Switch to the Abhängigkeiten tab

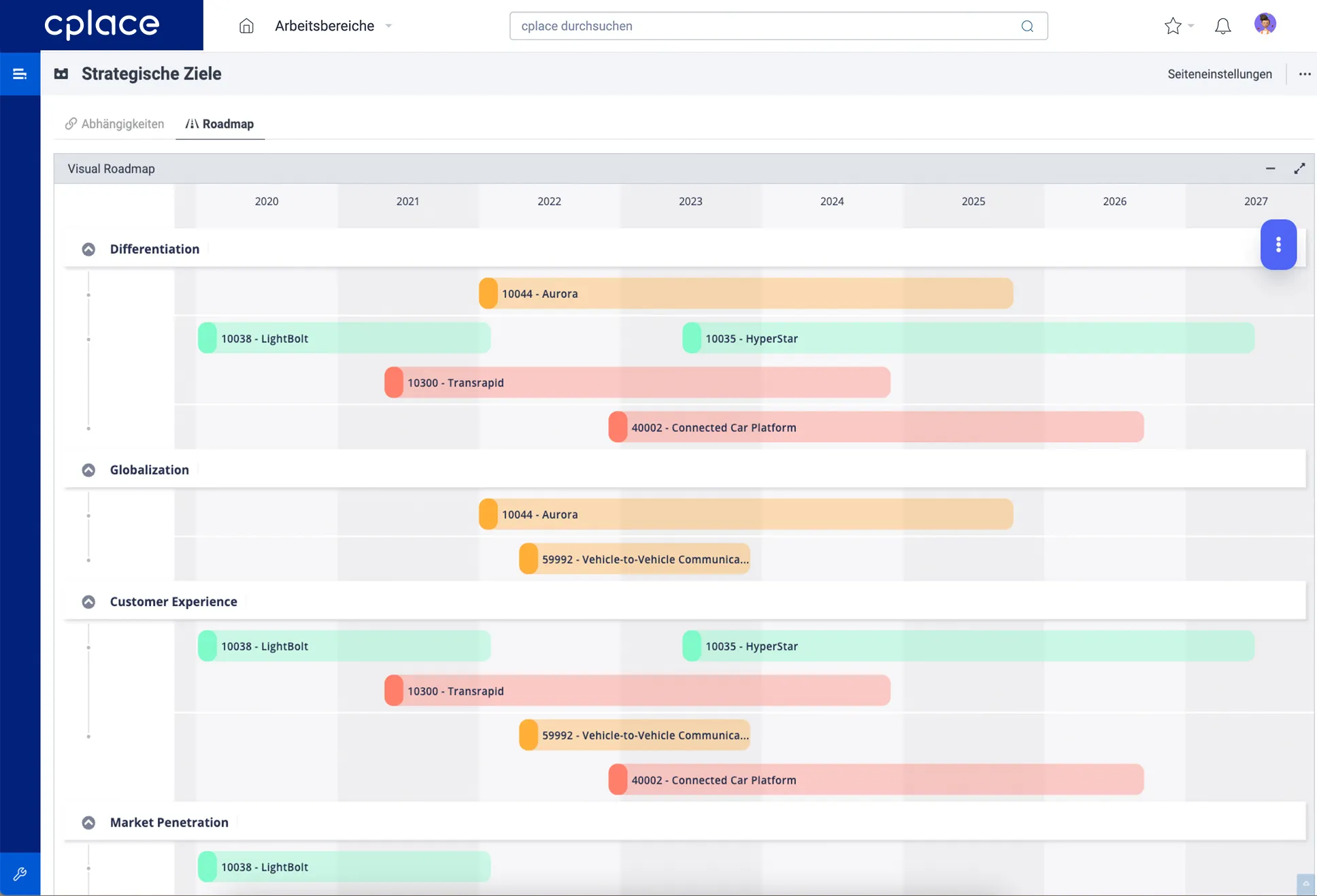point(114,124)
